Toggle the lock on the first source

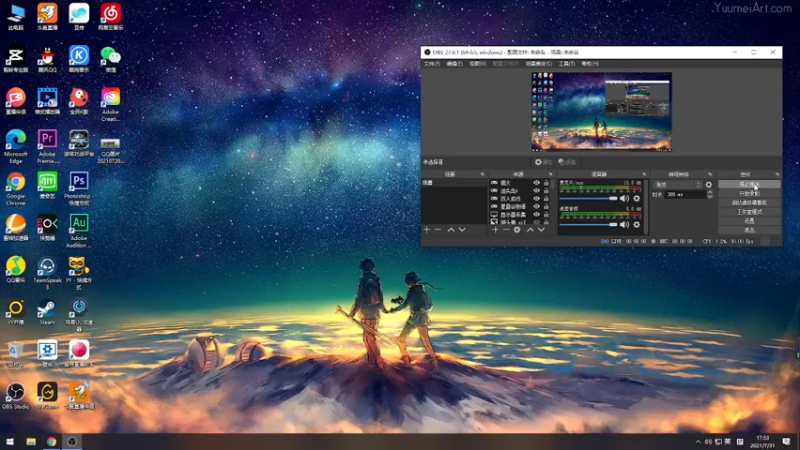[x=546, y=183]
